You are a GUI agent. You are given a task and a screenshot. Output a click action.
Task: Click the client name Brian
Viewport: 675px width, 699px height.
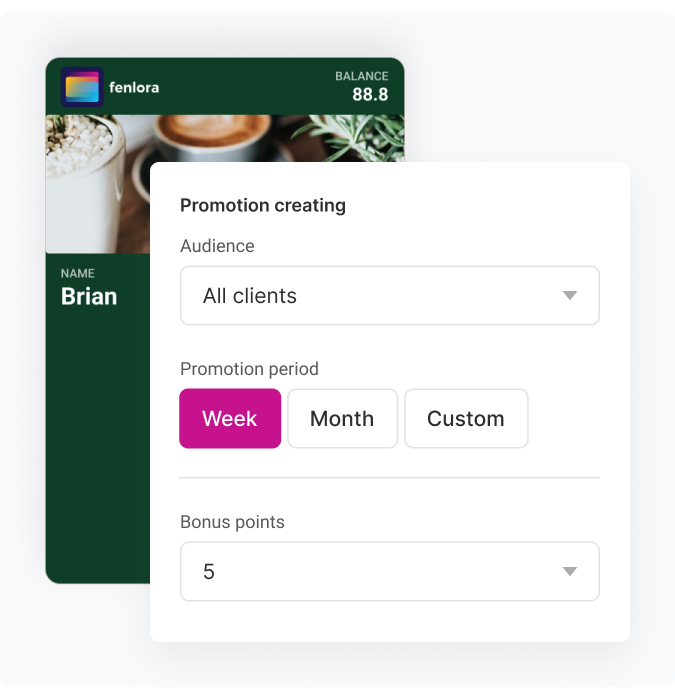click(x=89, y=296)
